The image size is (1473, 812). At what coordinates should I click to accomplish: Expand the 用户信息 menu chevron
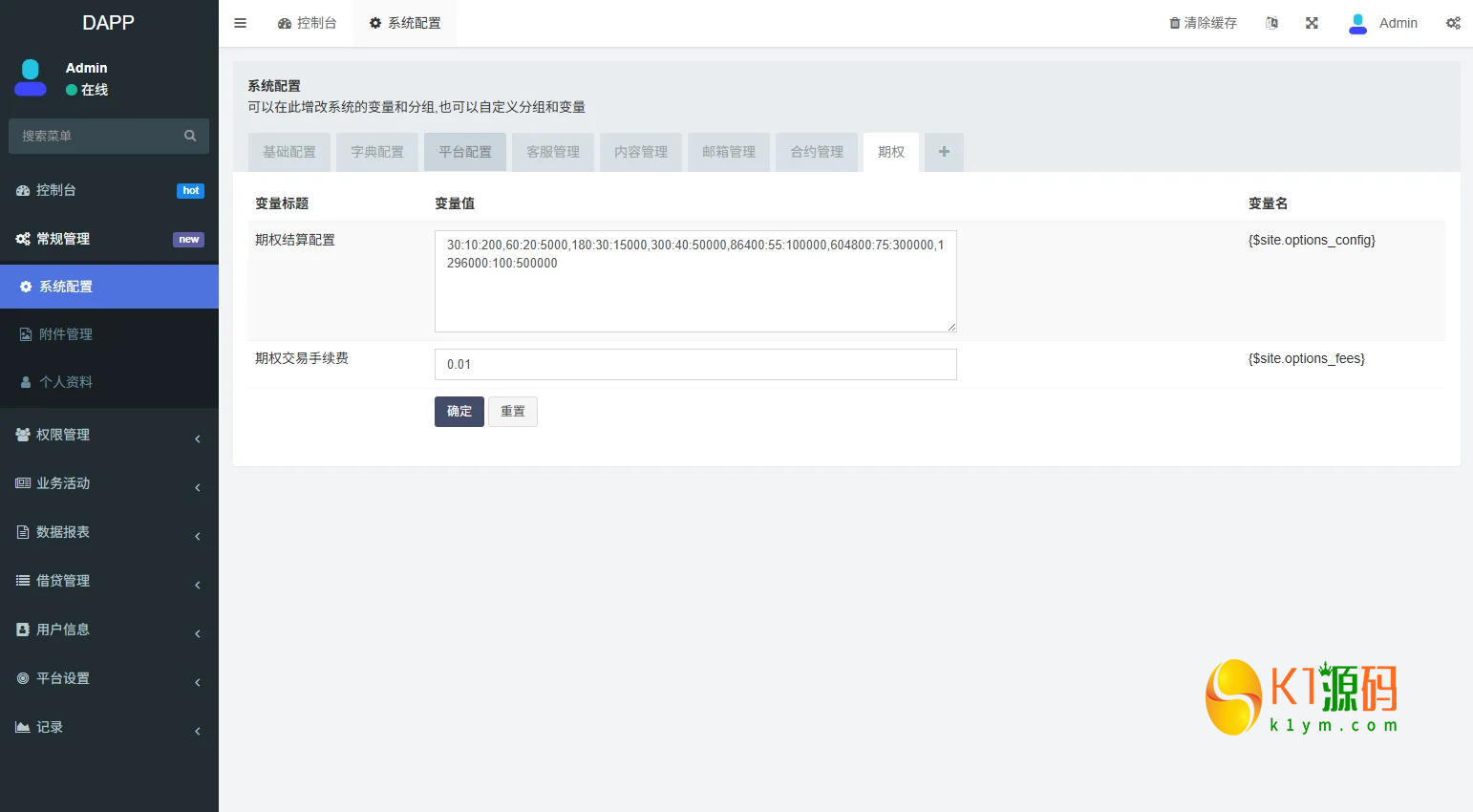pyautogui.click(x=198, y=634)
